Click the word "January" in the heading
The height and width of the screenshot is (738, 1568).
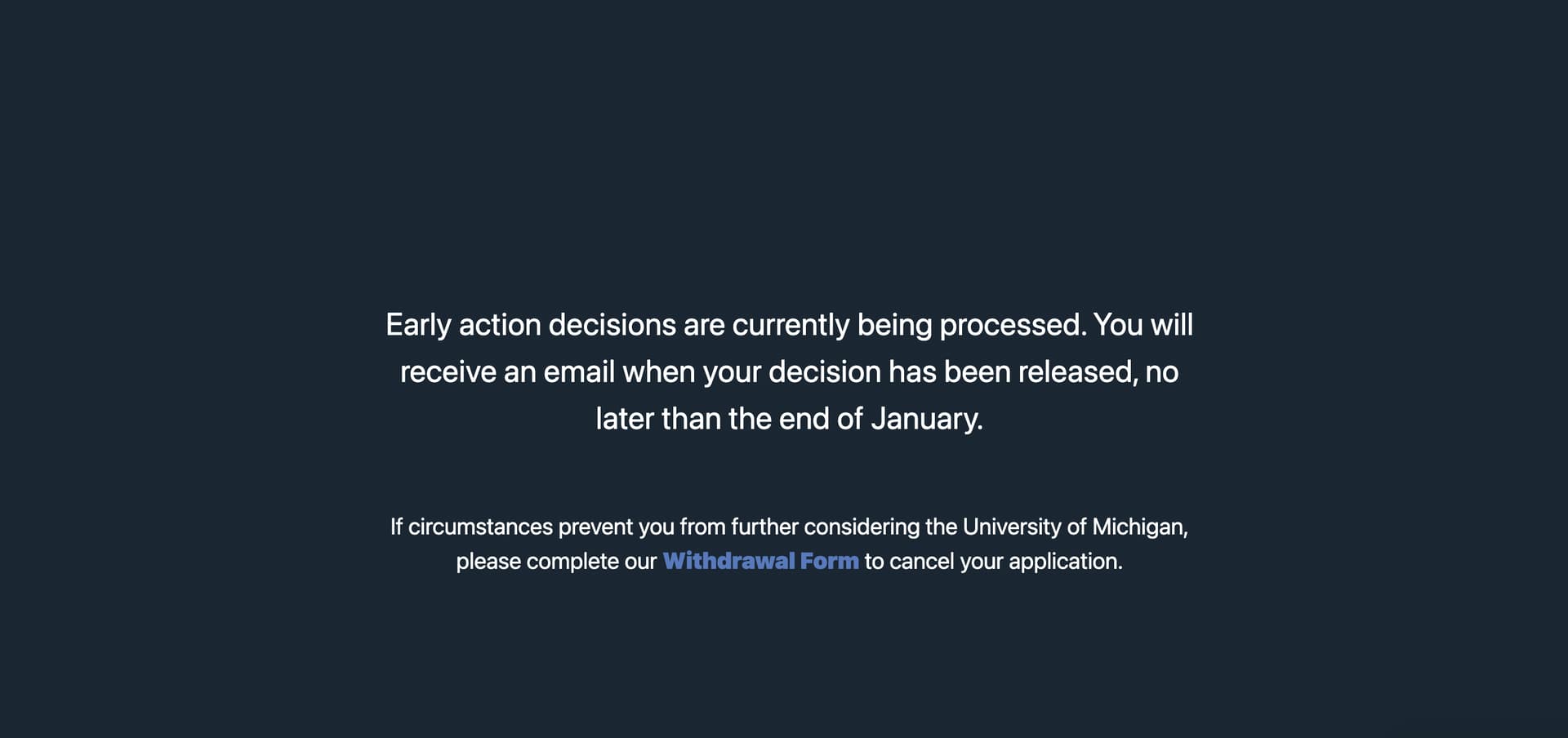coord(926,419)
